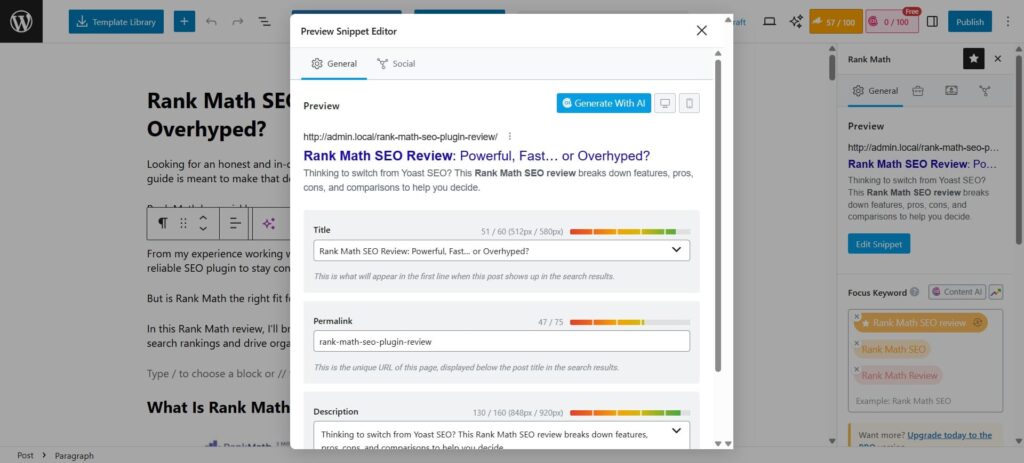This screenshot has height=463, width=1024.
Task: Click the Title length progress bar
Action: click(x=630, y=232)
